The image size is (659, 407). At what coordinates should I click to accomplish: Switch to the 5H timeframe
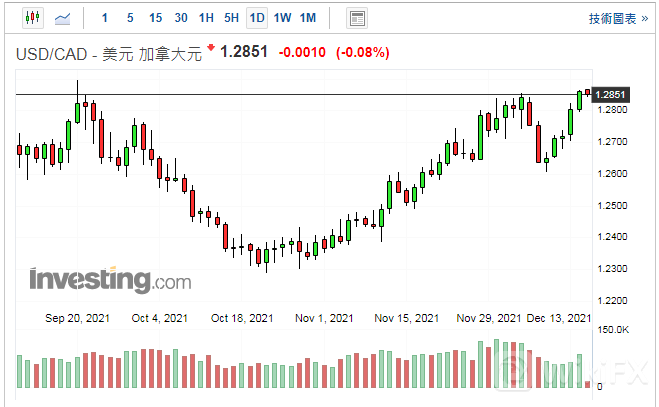(x=231, y=18)
